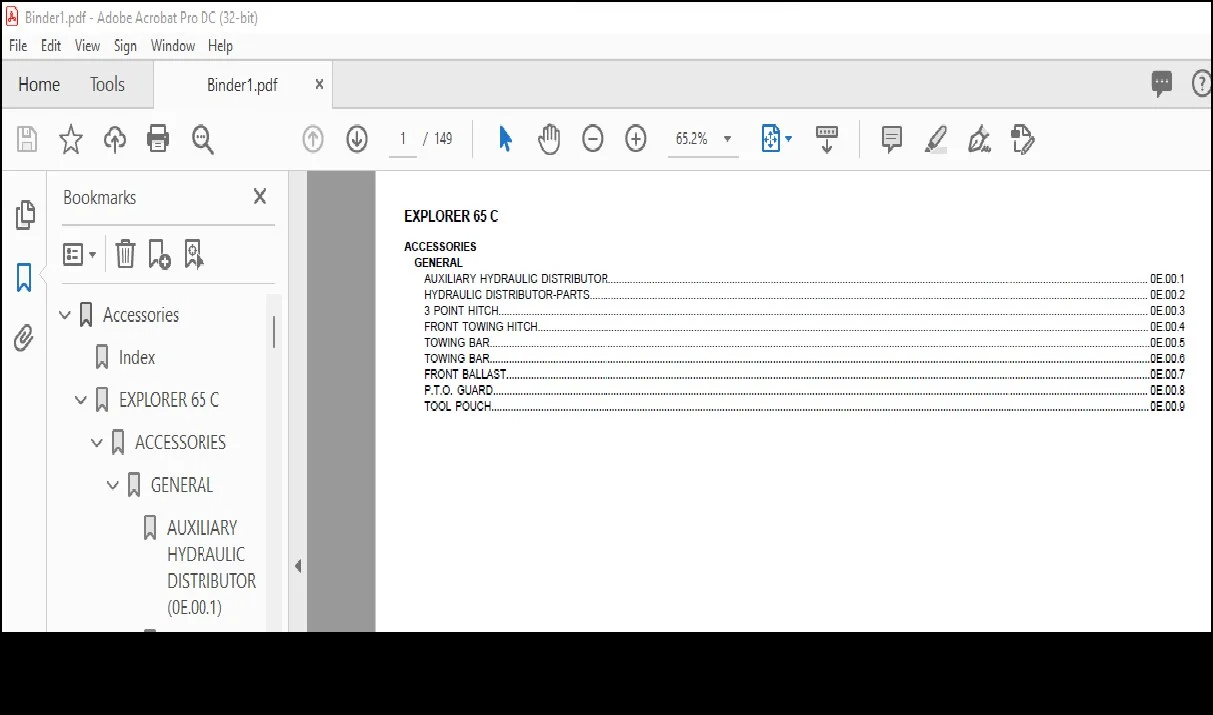Choose the Hand pan tool
1213x715 pixels.
coord(549,139)
